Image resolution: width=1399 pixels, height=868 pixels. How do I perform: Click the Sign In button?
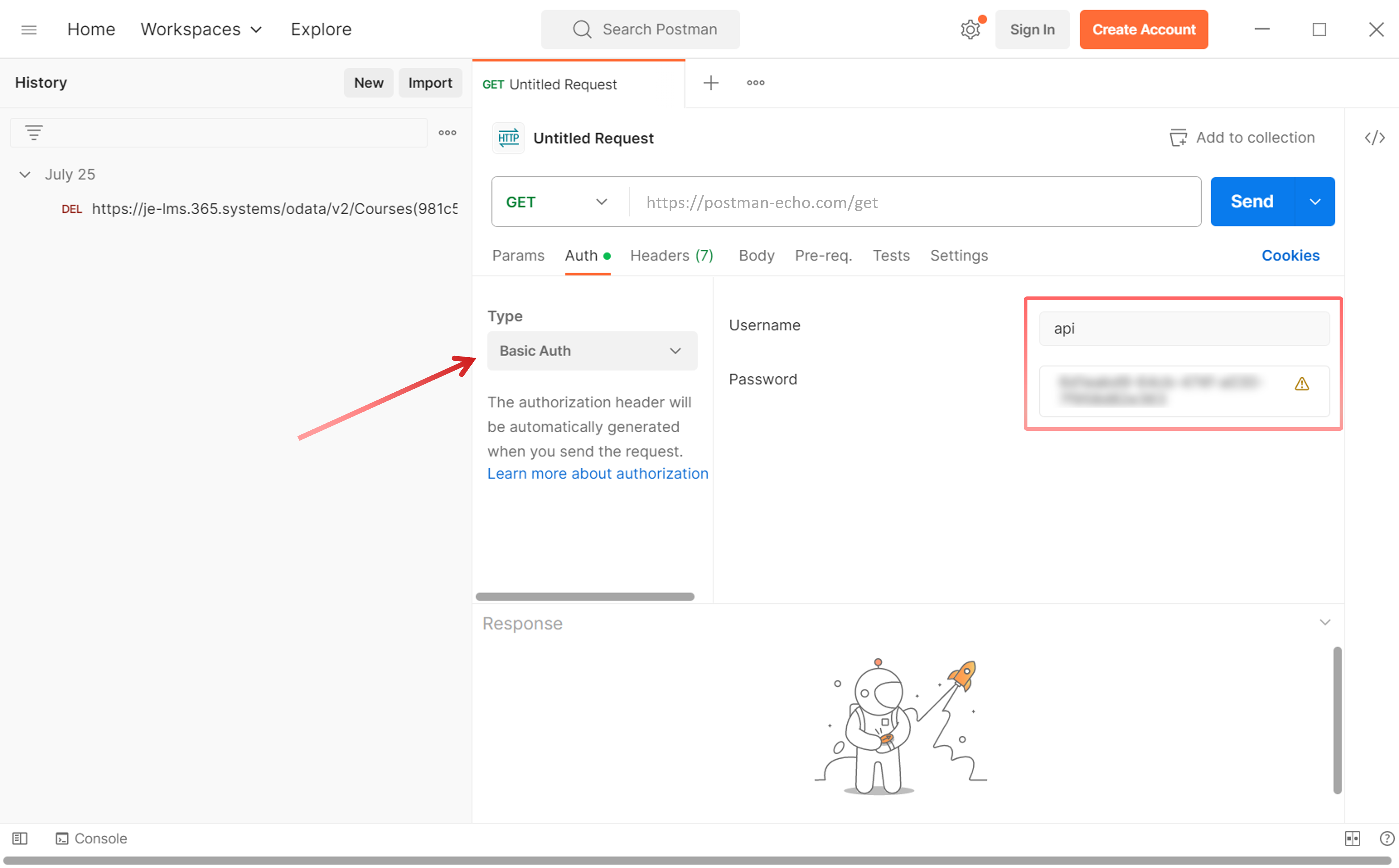(1032, 29)
